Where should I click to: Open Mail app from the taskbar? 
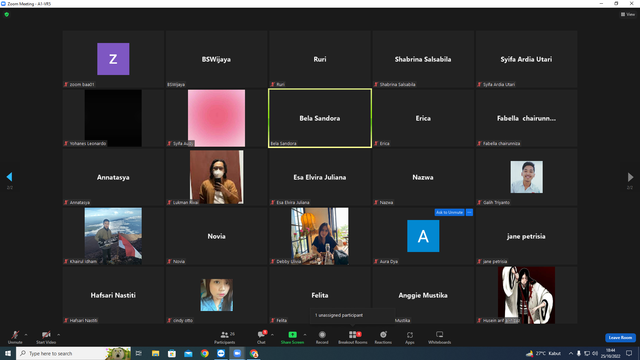pos(188,353)
